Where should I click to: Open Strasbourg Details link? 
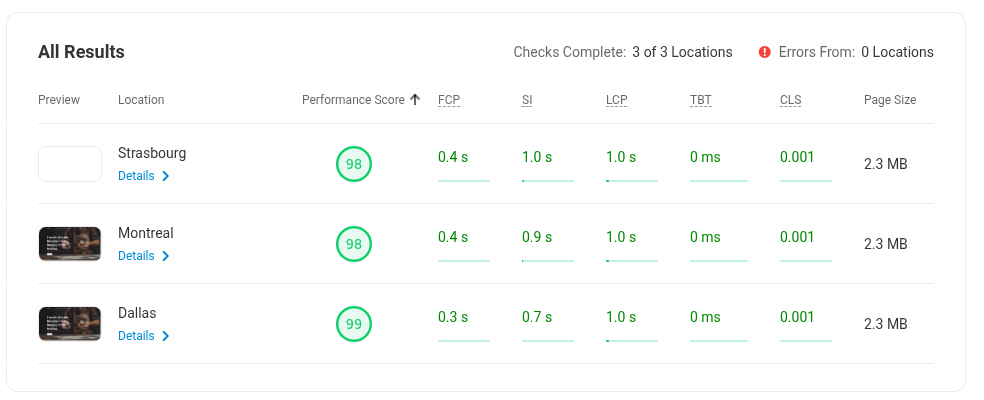pyautogui.click(x=136, y=176)
